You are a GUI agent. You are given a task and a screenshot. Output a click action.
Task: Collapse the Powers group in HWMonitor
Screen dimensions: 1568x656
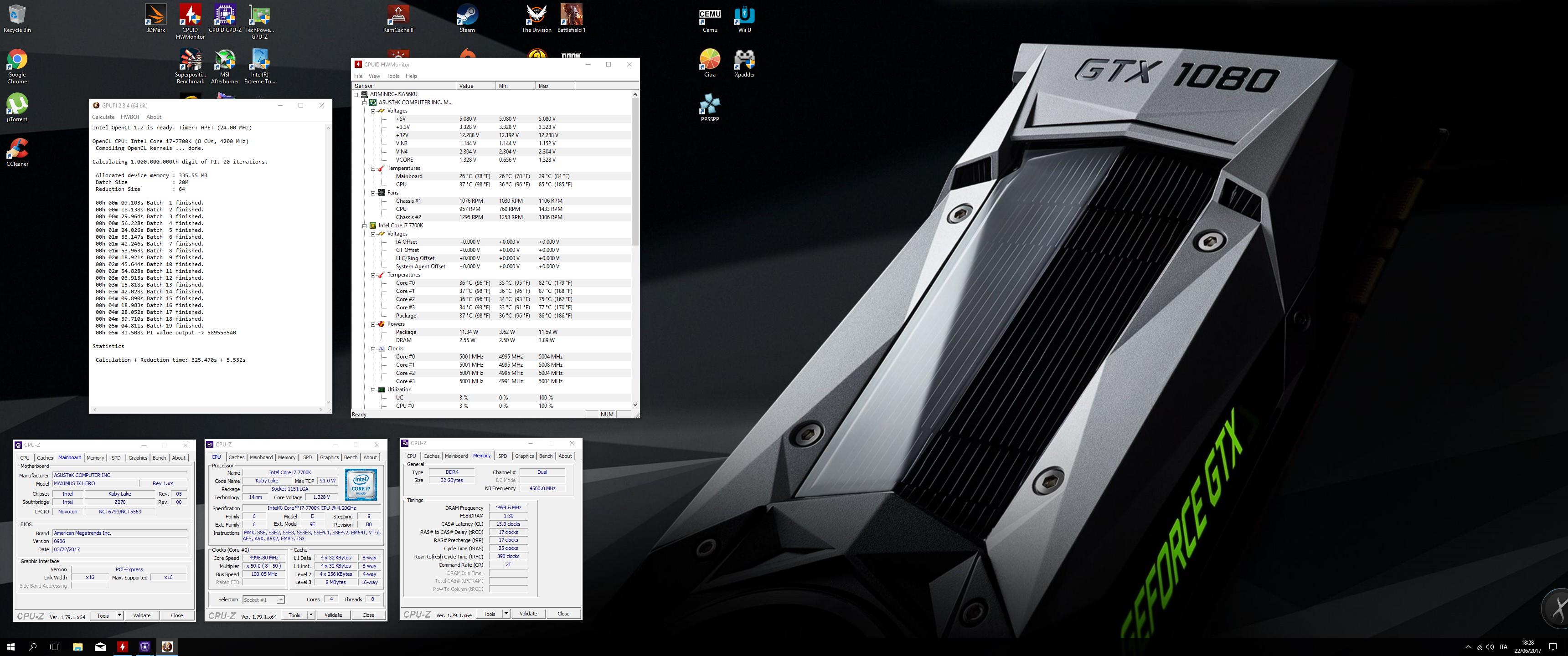coord(373,324)
